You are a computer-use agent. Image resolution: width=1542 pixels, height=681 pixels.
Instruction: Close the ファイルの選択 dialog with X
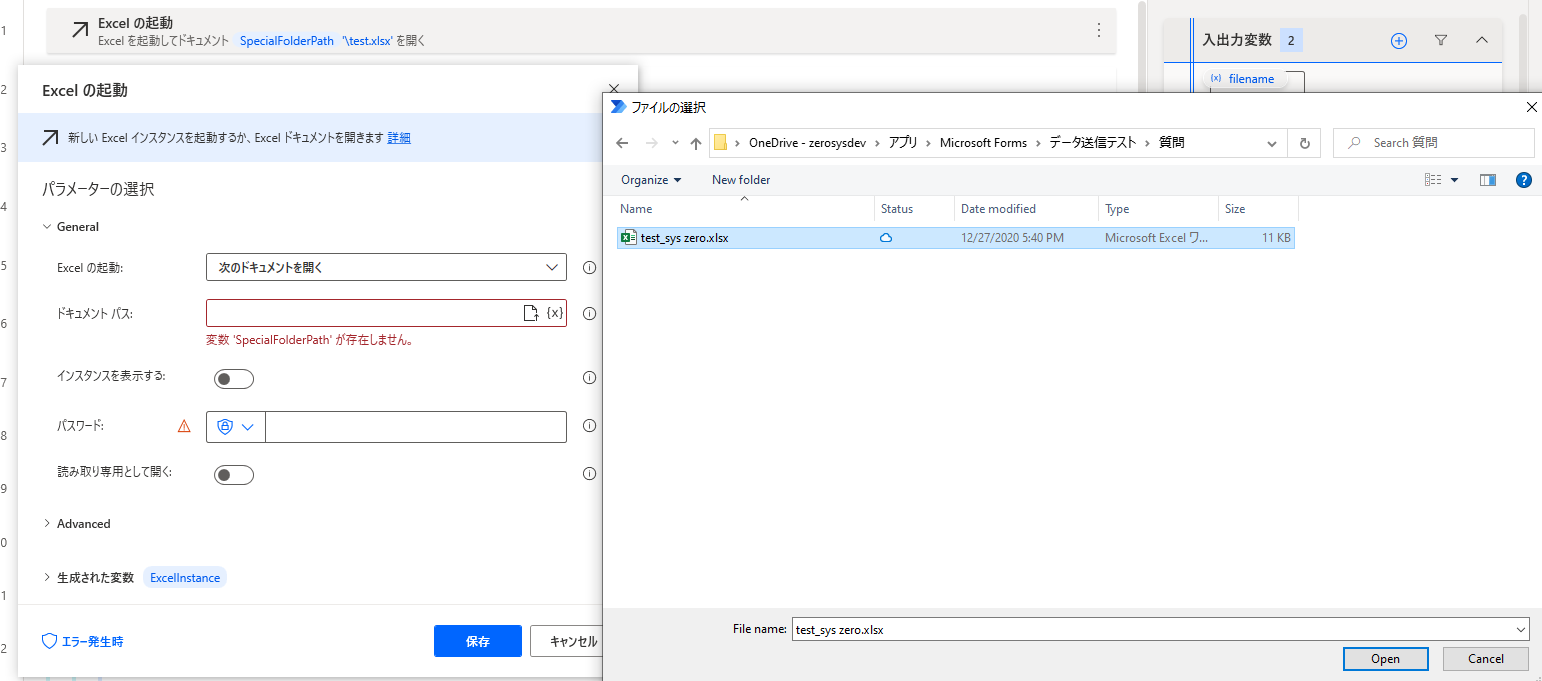point(1531,107)
